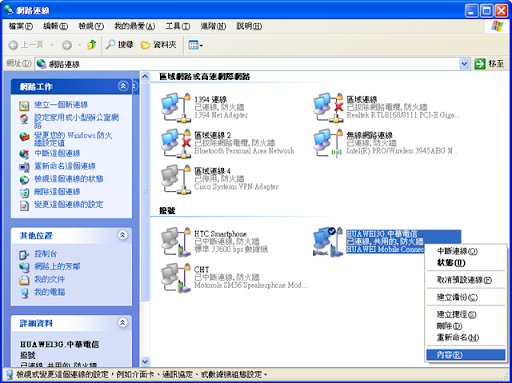
Task: Open the 檔案 menu
Action: [x=21, y=26]
